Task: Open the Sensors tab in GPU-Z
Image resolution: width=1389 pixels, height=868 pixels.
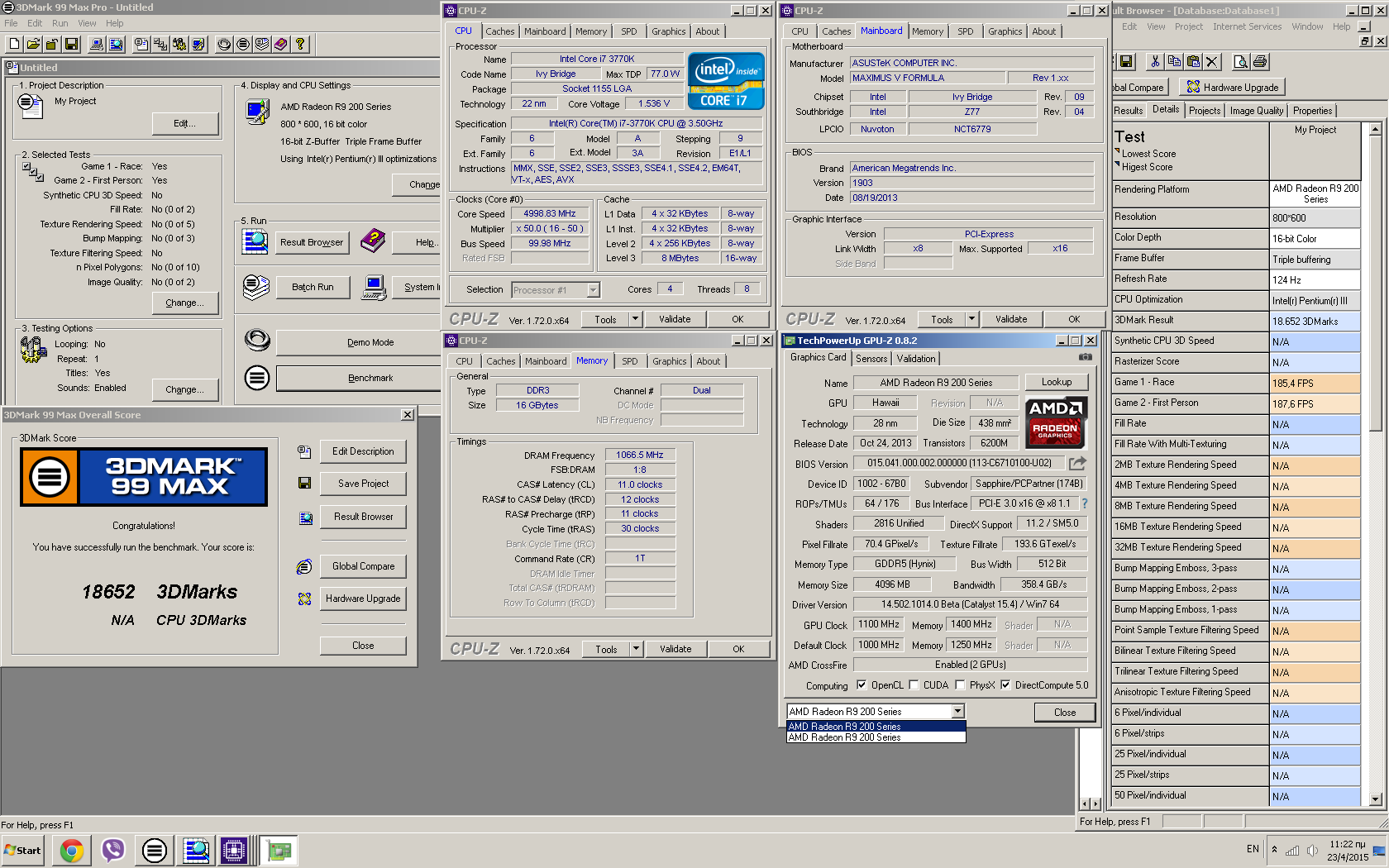Action: tap(871, 358)
